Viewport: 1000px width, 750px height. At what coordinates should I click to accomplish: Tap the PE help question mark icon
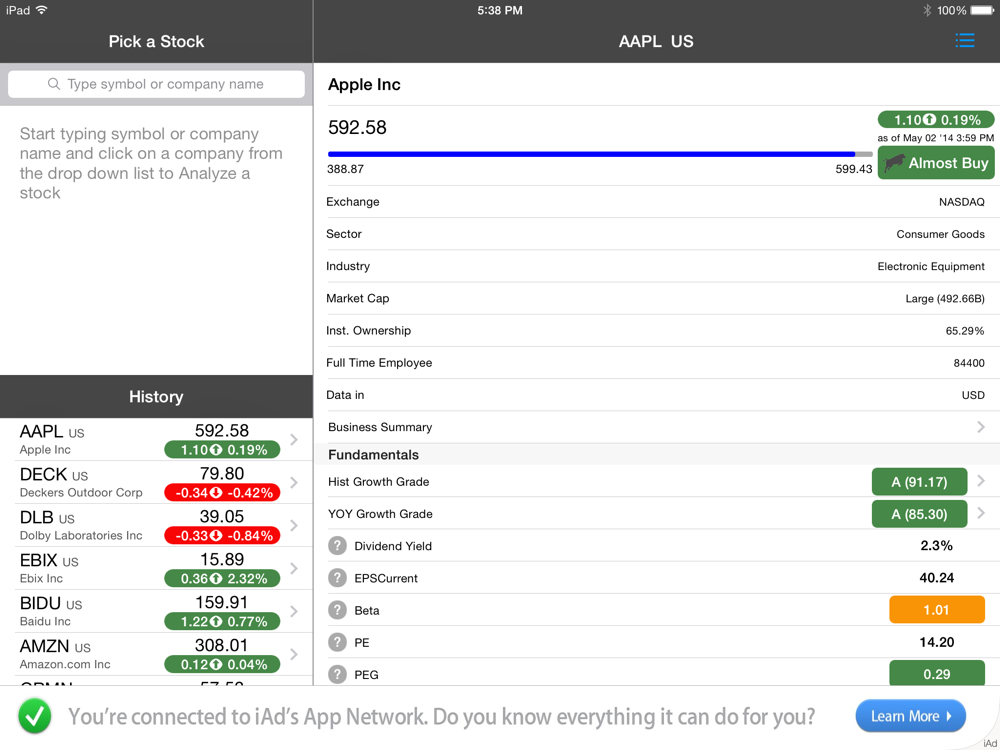tap(338, 642)
